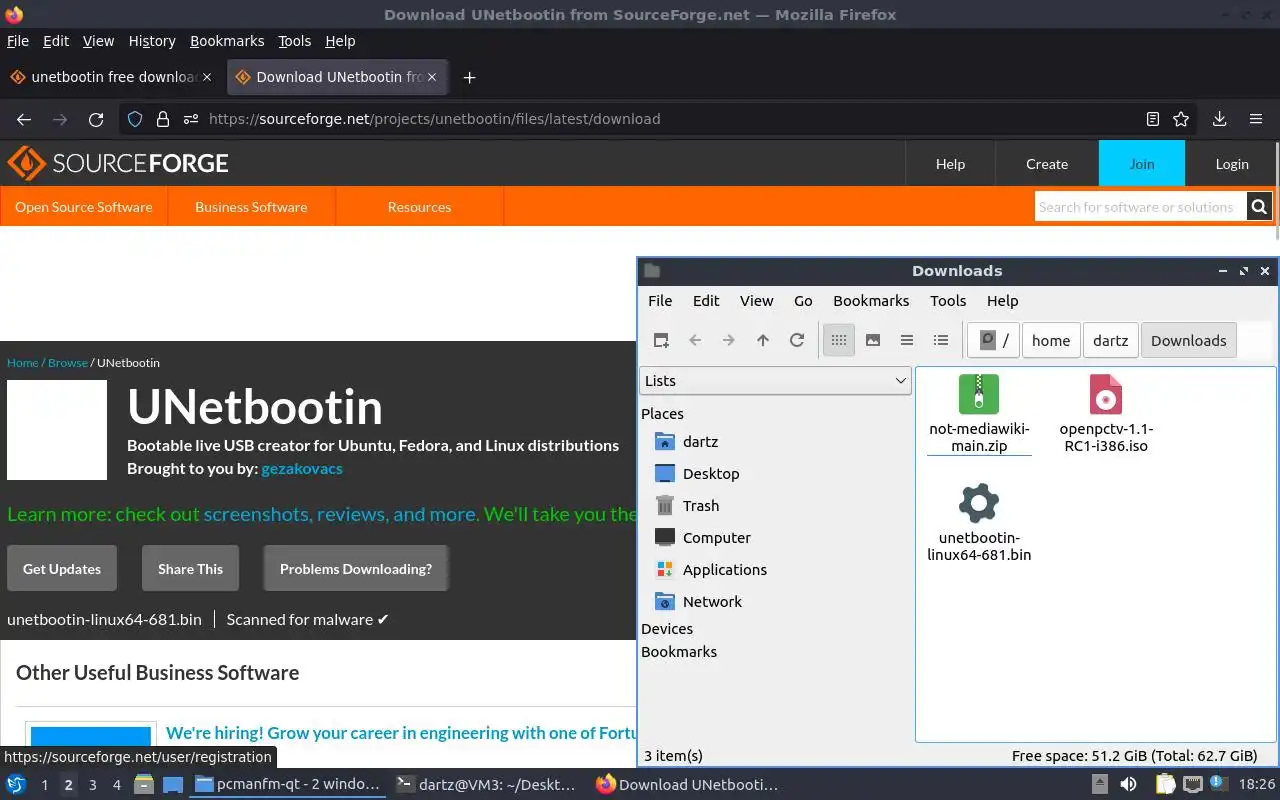The width and height of the screenshot is (1280, 800).
Task: Go up to parent folder in file manager
Action: (x=763, y=340)
